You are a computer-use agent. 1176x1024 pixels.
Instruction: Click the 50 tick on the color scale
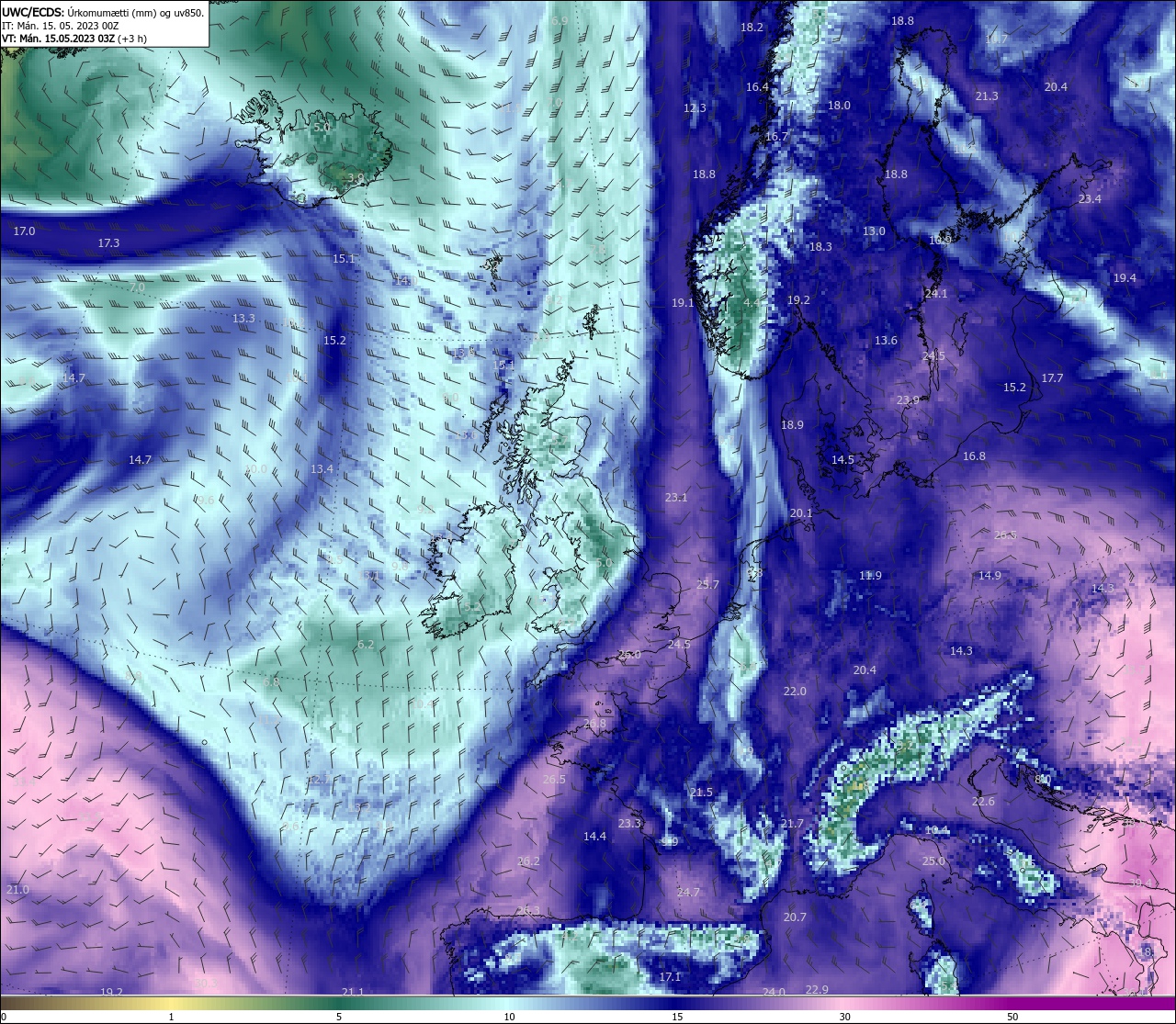tap(1012, 1017)
